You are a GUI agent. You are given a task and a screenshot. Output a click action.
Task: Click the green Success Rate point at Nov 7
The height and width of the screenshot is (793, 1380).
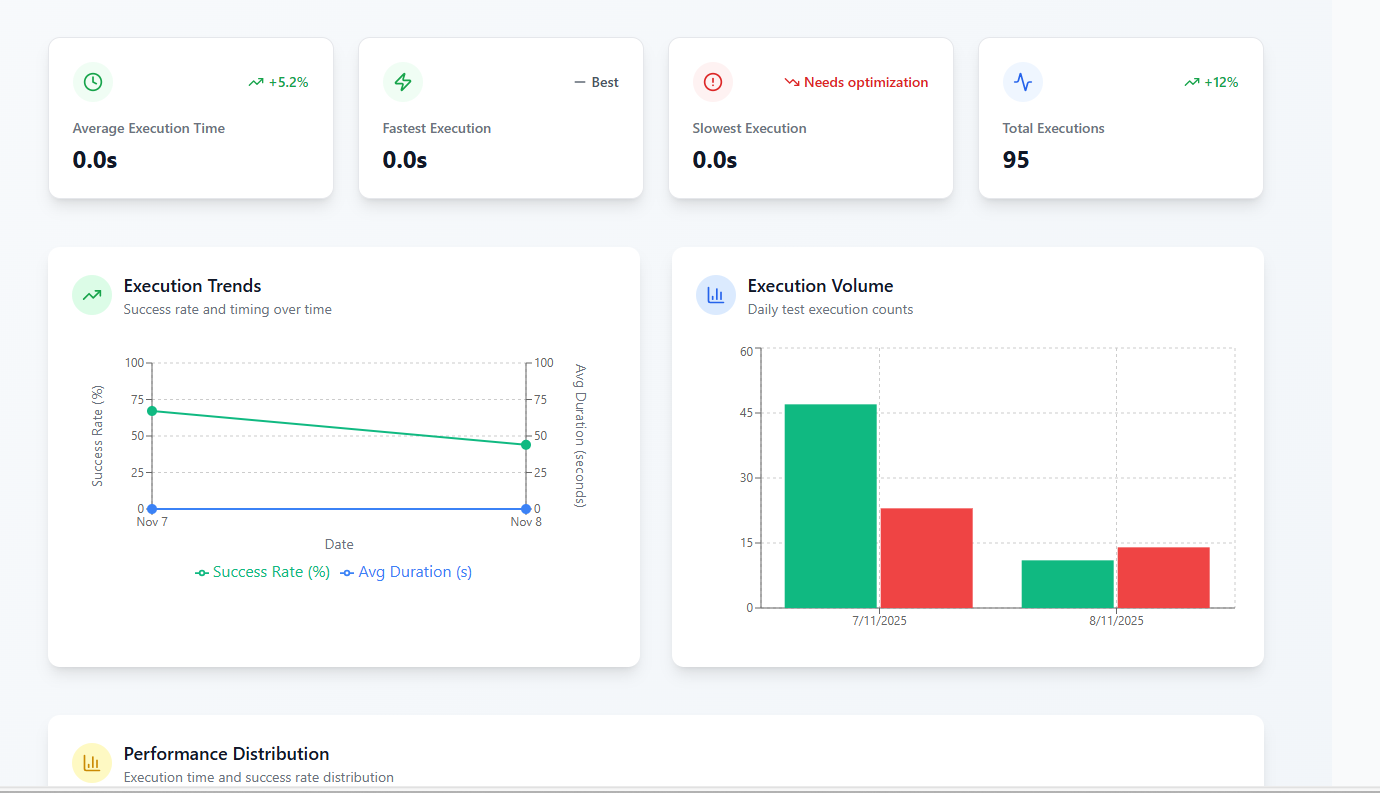point(152,411)
